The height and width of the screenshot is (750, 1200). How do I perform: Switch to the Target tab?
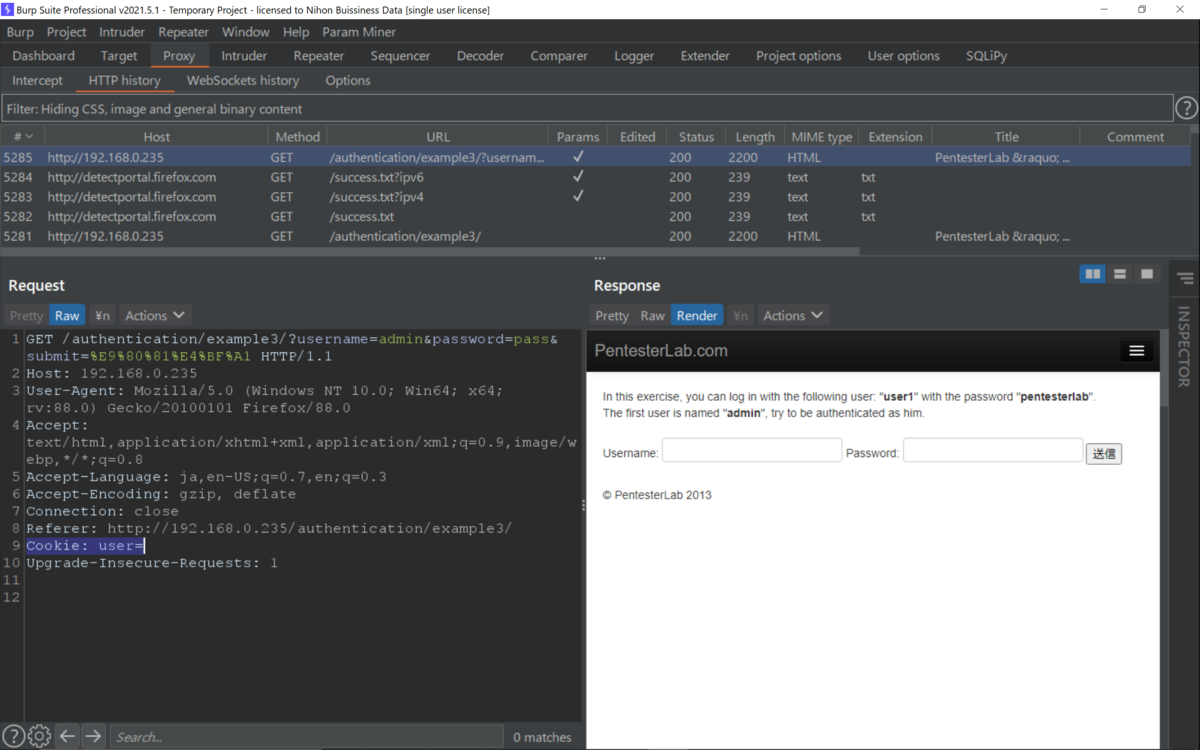tap(119, 56)
